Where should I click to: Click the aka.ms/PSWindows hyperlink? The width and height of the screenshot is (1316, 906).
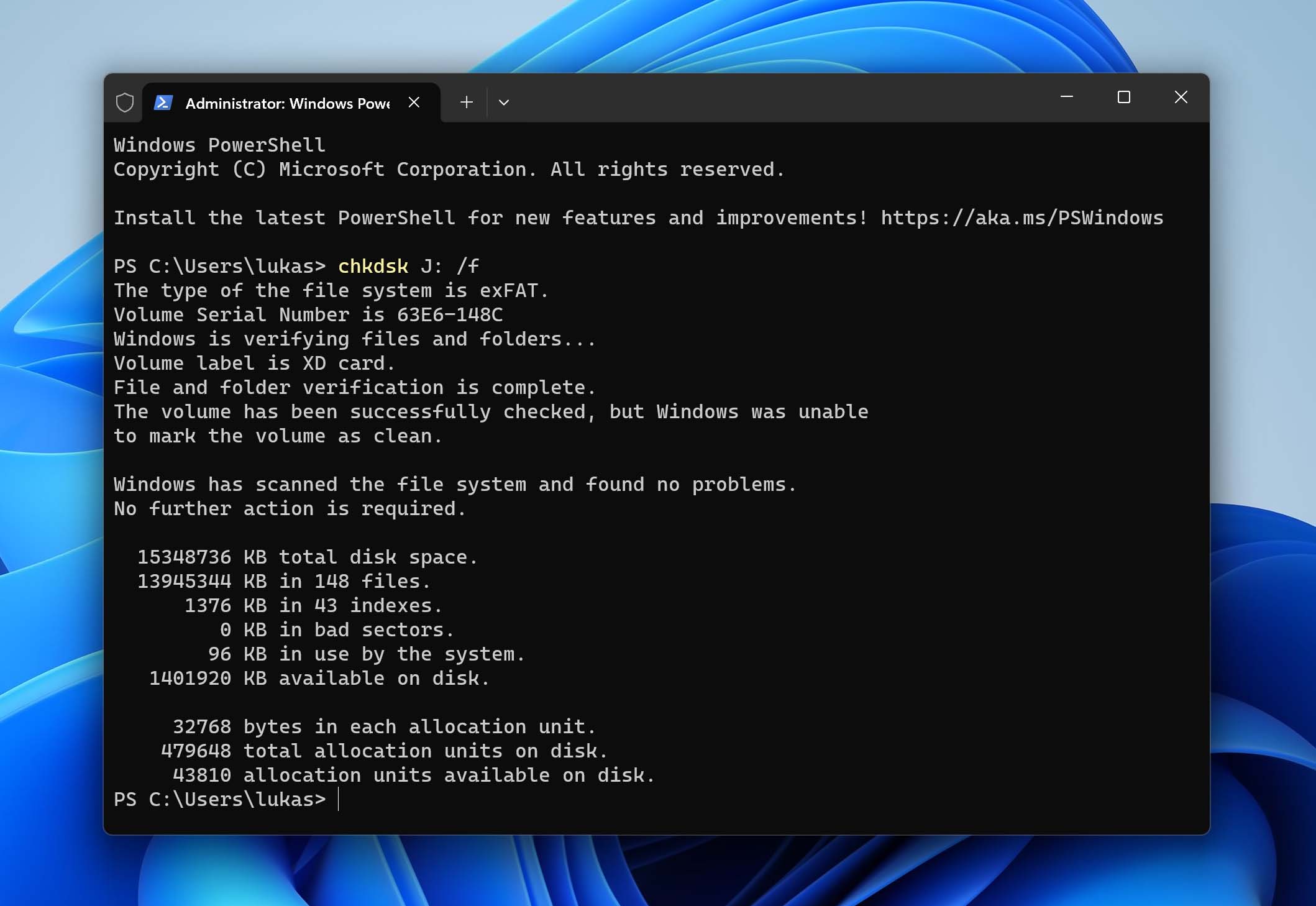pos(1022,217)
